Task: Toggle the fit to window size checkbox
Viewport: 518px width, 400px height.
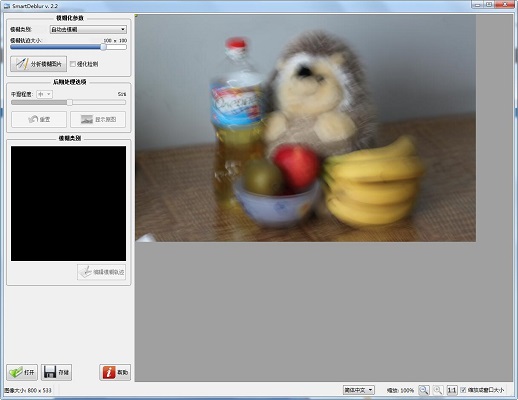Action: pos(463,390)
